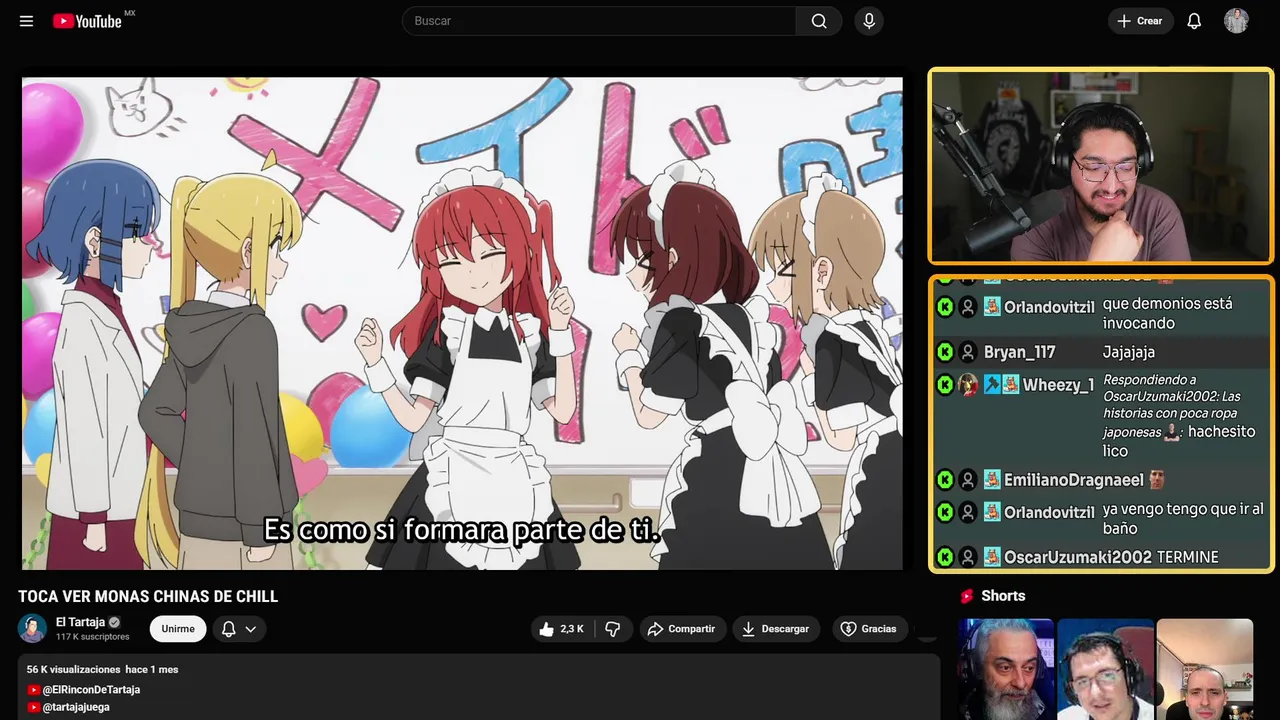Click the Unirme membership button
The image size is (1280, 720).
pyautogui.click(x=178, y=629)
